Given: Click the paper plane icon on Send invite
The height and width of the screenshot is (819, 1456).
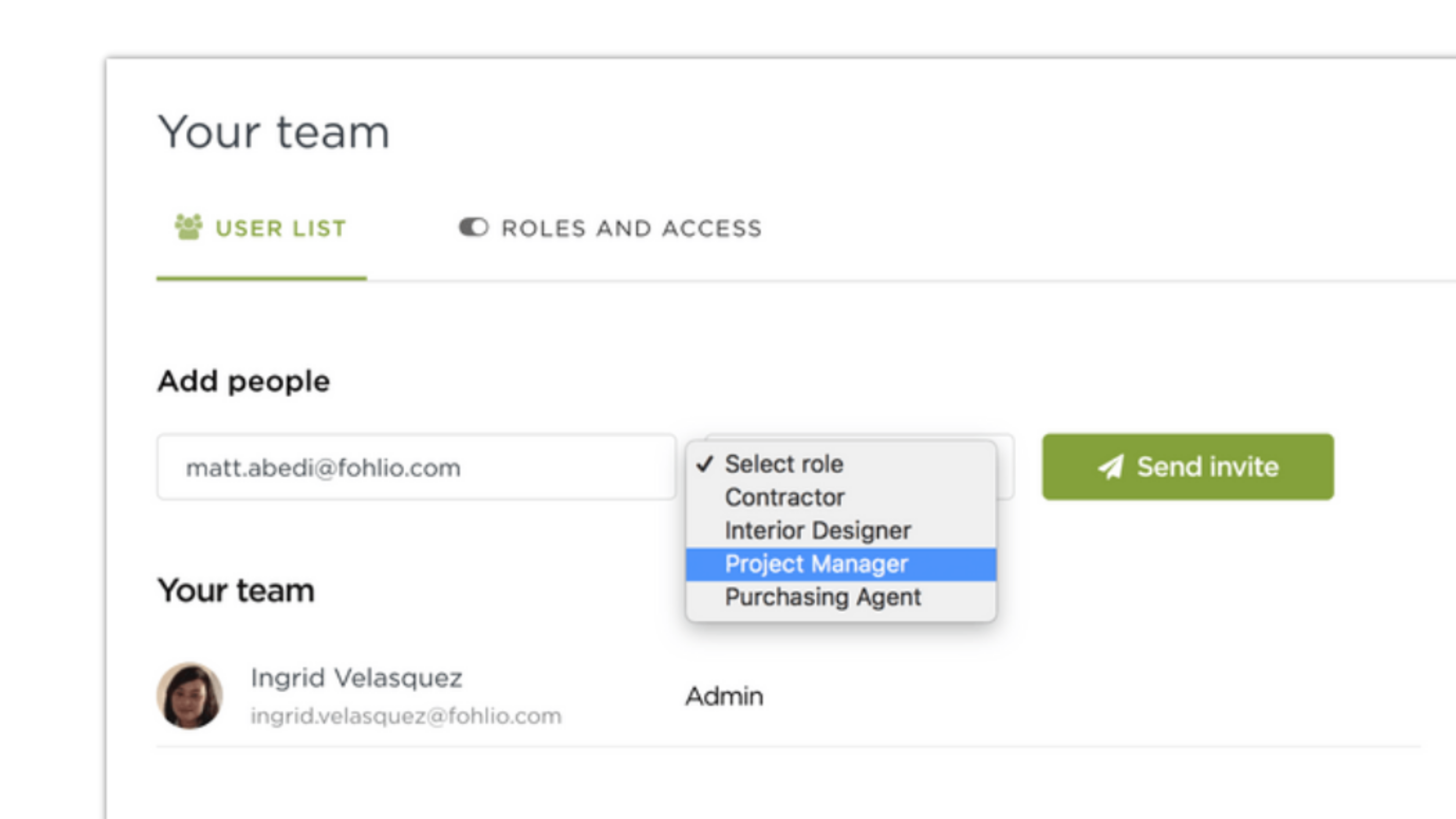Looking at the screenshot, I should pos(1111,467).
